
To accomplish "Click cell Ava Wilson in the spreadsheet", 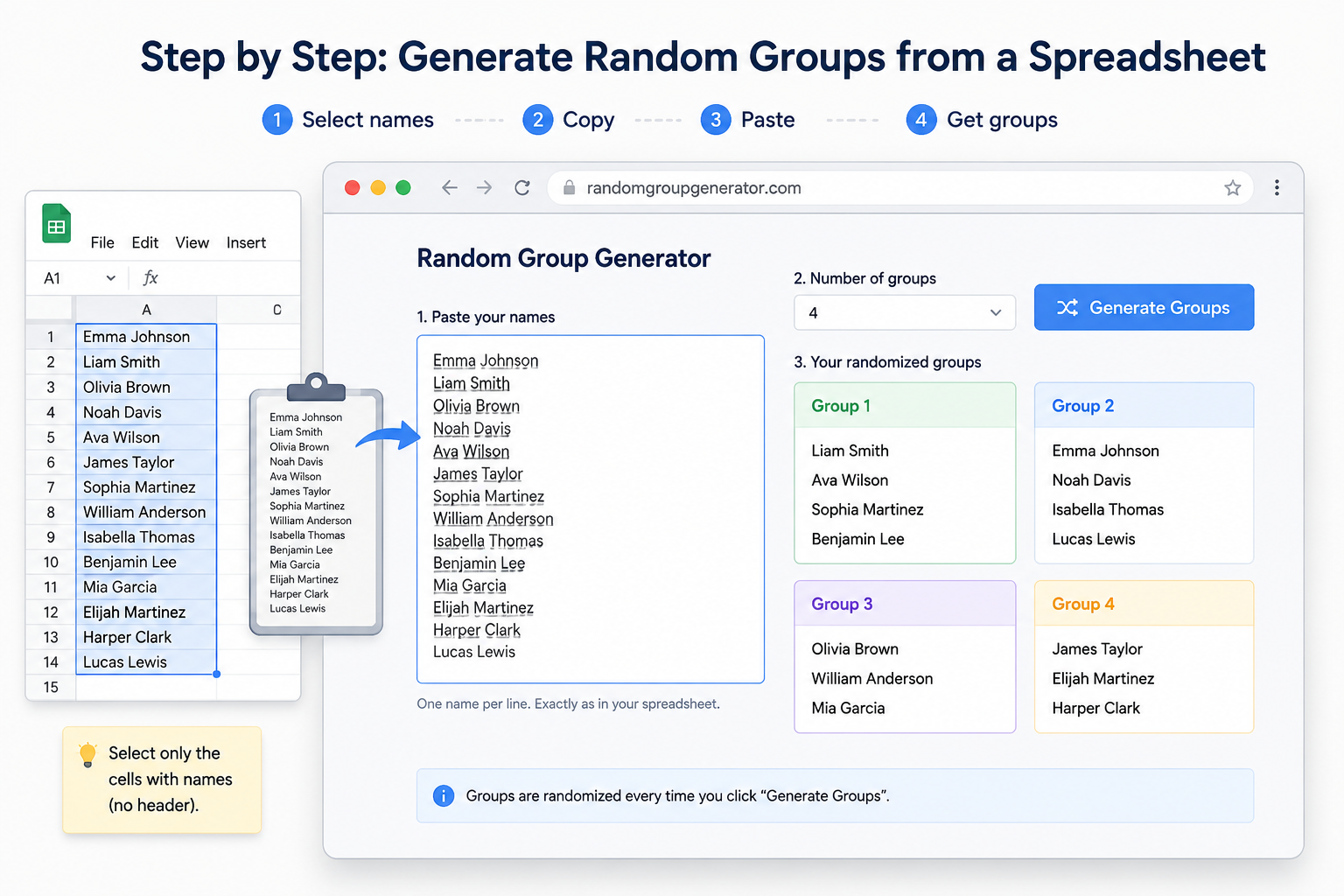I will (x=146, y=437).
